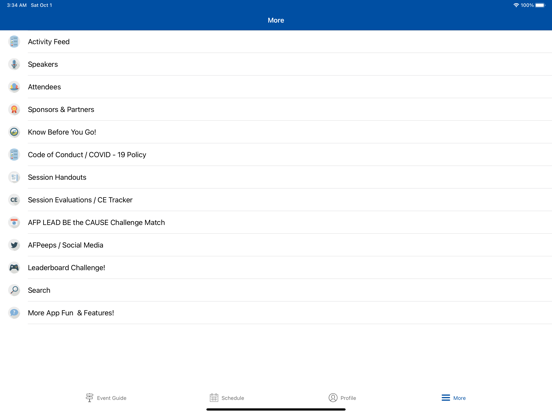Viewport: 552px width, 414px height.
Task: Tap the Profile person icon
Action: tap(333, 397)
